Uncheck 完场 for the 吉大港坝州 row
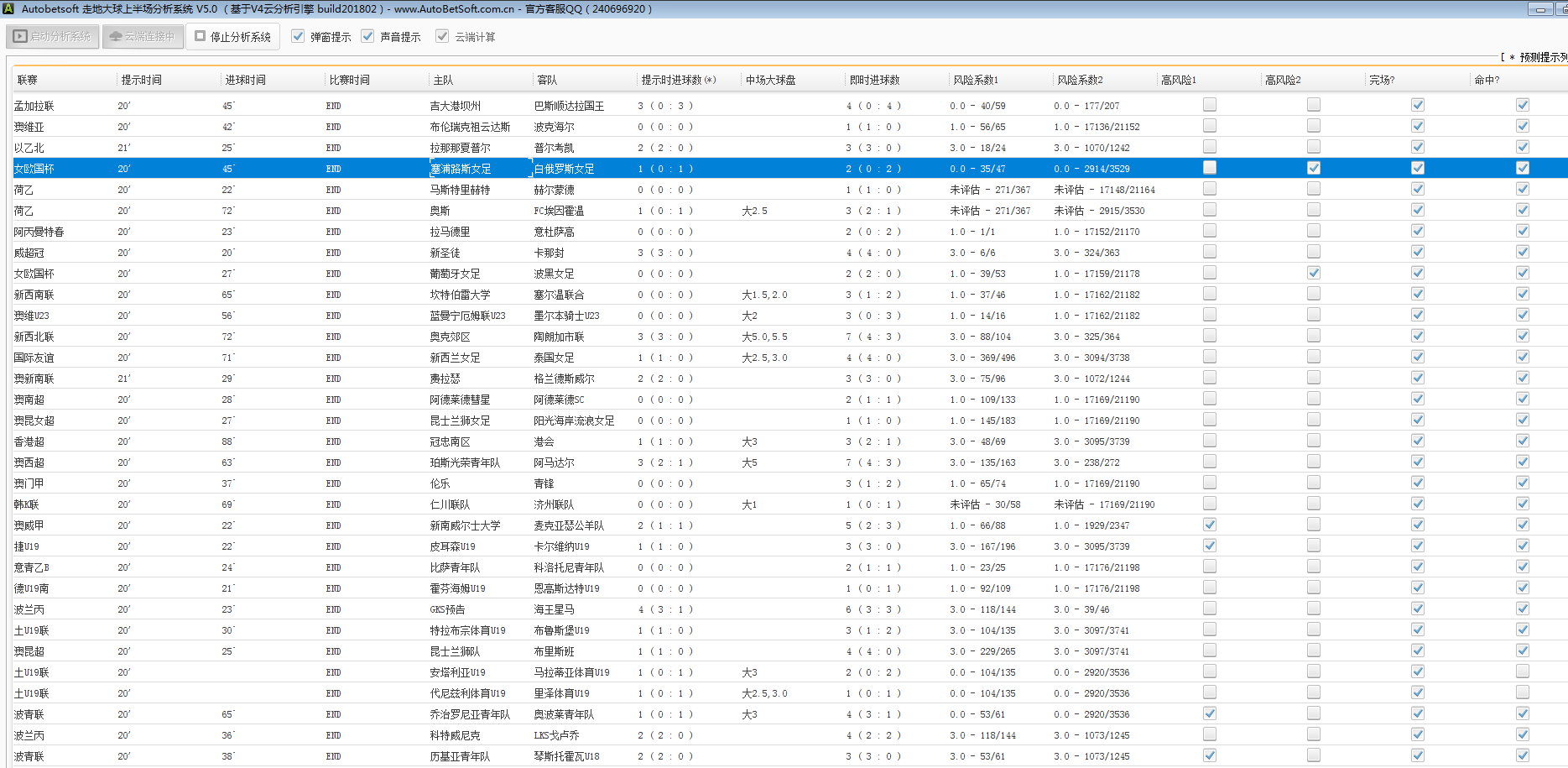 coord(1417,105)
